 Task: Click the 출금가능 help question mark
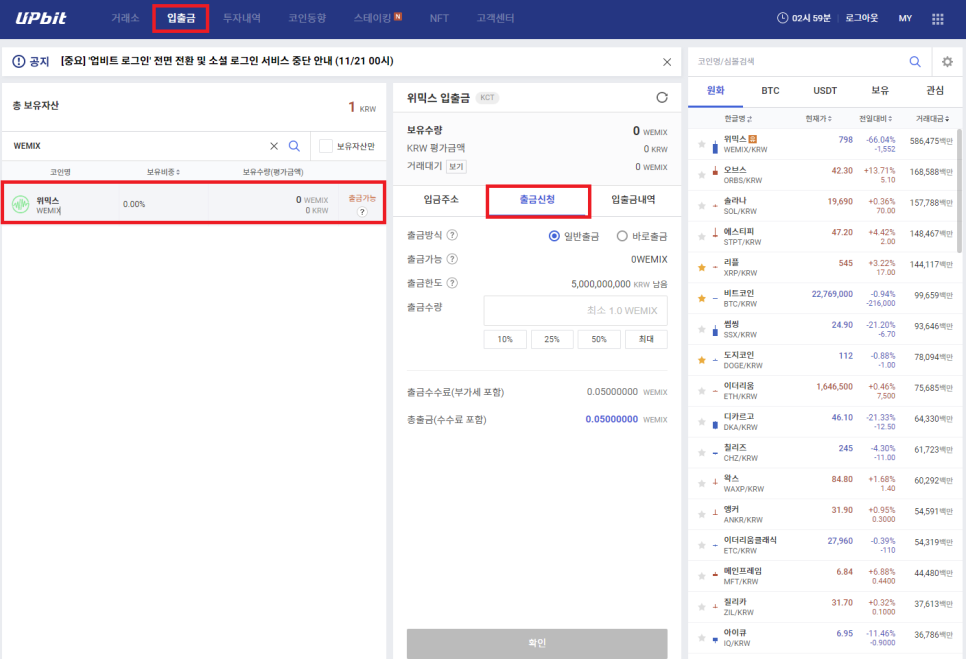pos(452,259)
